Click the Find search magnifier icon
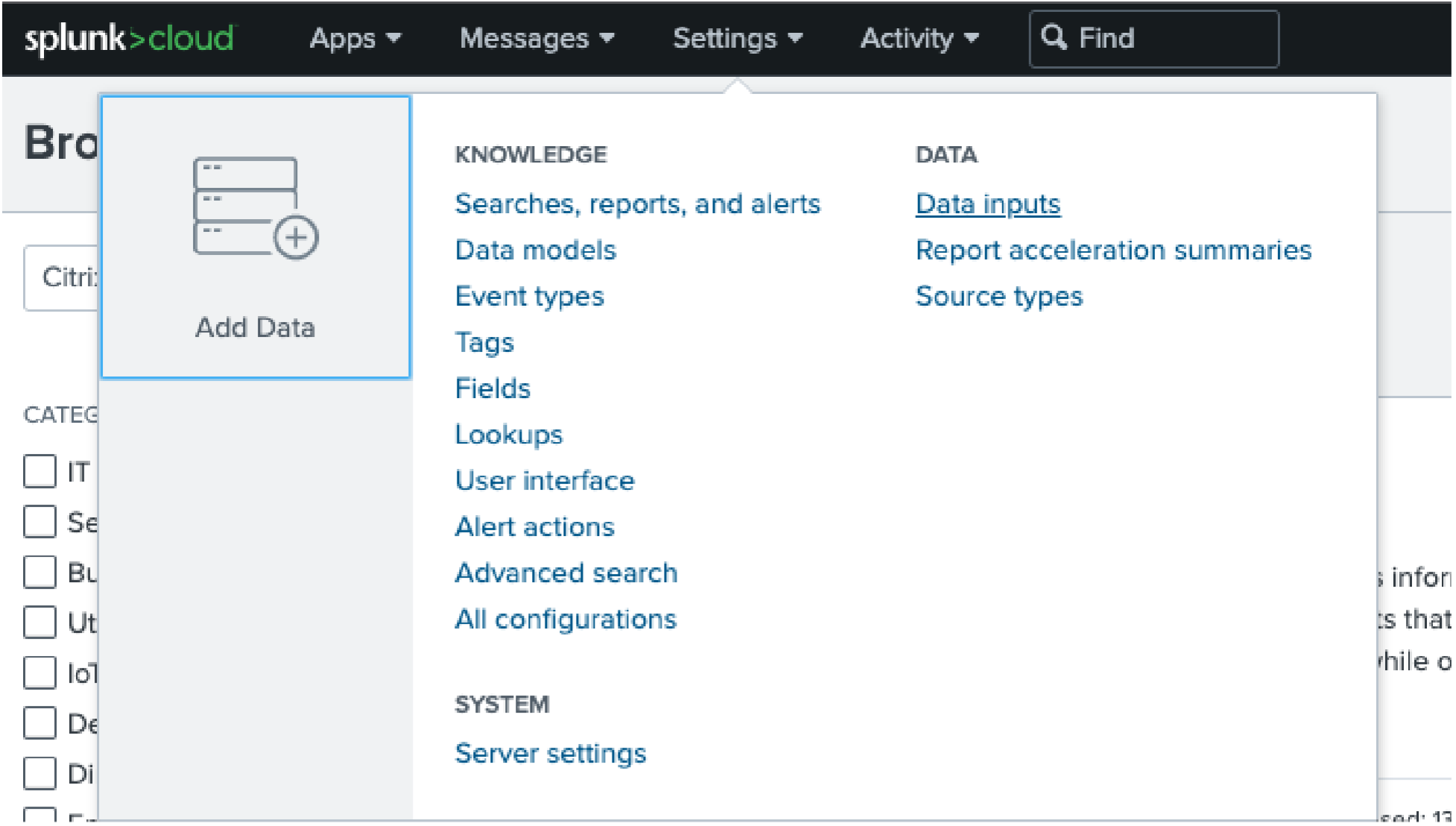Screen dimensions: 1456x826 [x=1053, y=37]
